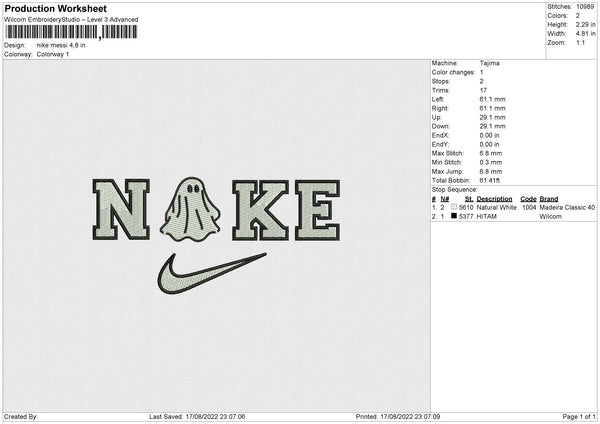Click the embroidered letter K
Viewport: 600px width, 424px height.
point(261,210)
